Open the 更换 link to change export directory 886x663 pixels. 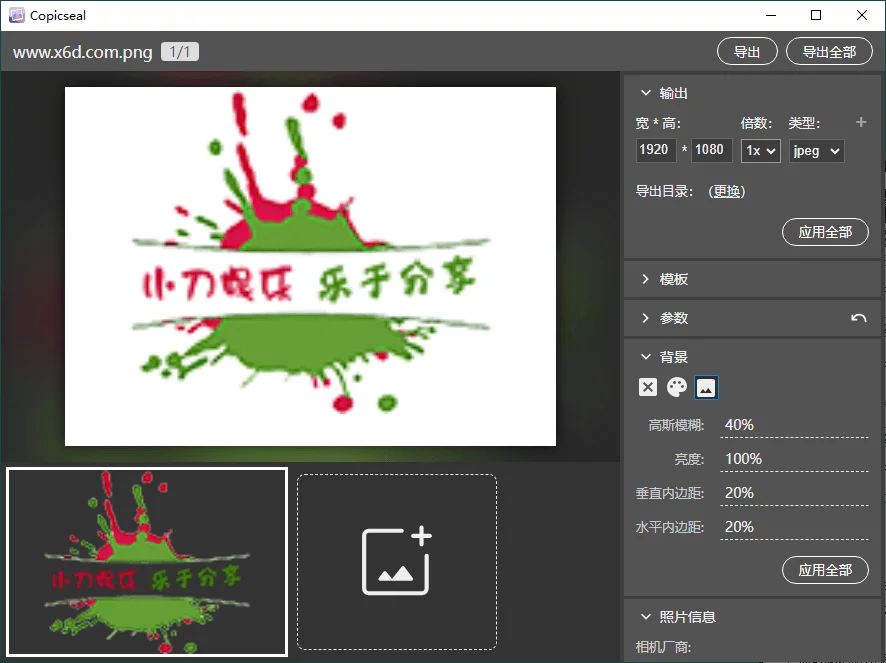point(727,191)
